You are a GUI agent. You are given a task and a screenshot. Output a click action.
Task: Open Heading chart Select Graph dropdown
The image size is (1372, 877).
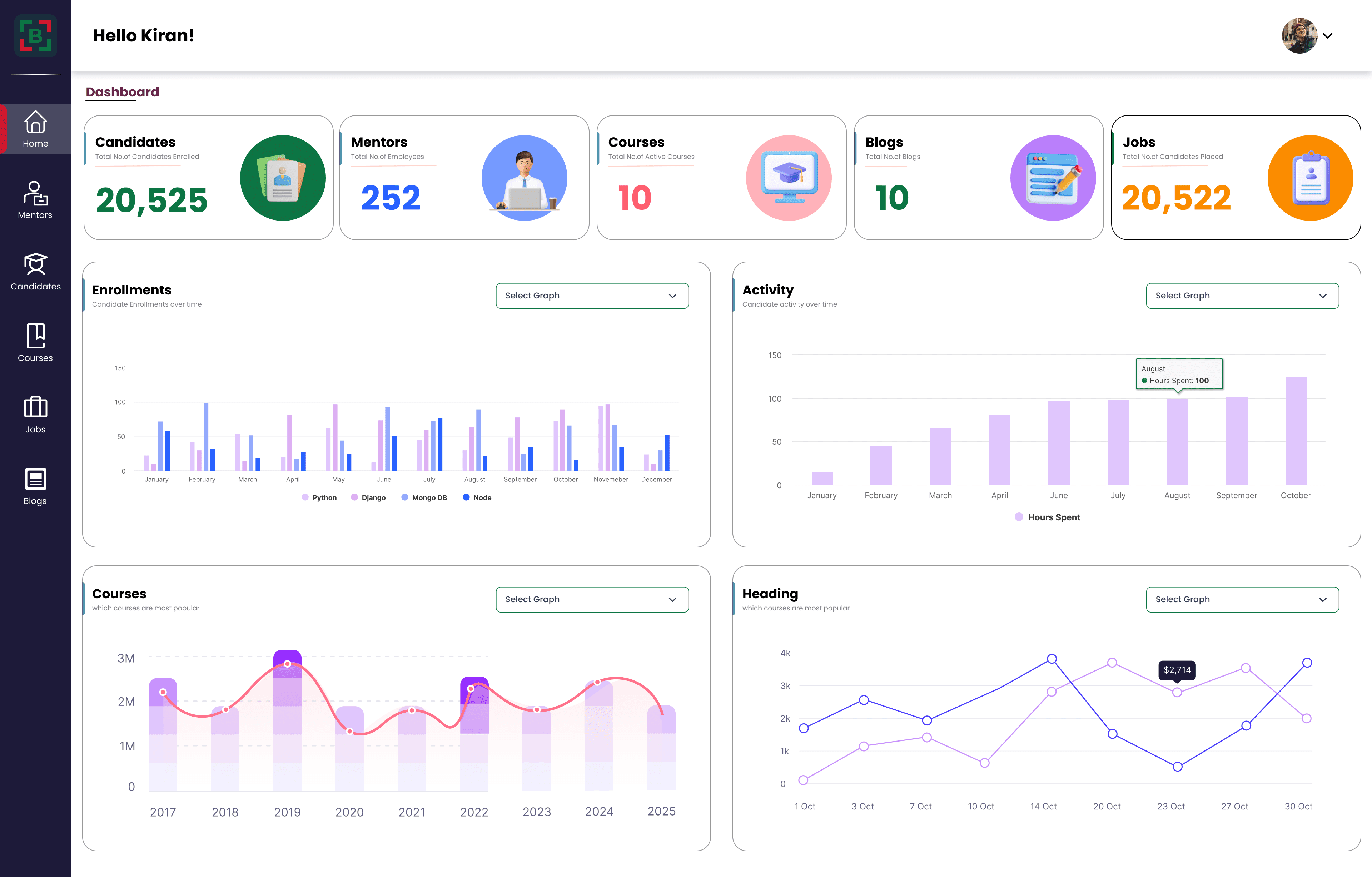pyautogui.click(x=1242, y=599)
